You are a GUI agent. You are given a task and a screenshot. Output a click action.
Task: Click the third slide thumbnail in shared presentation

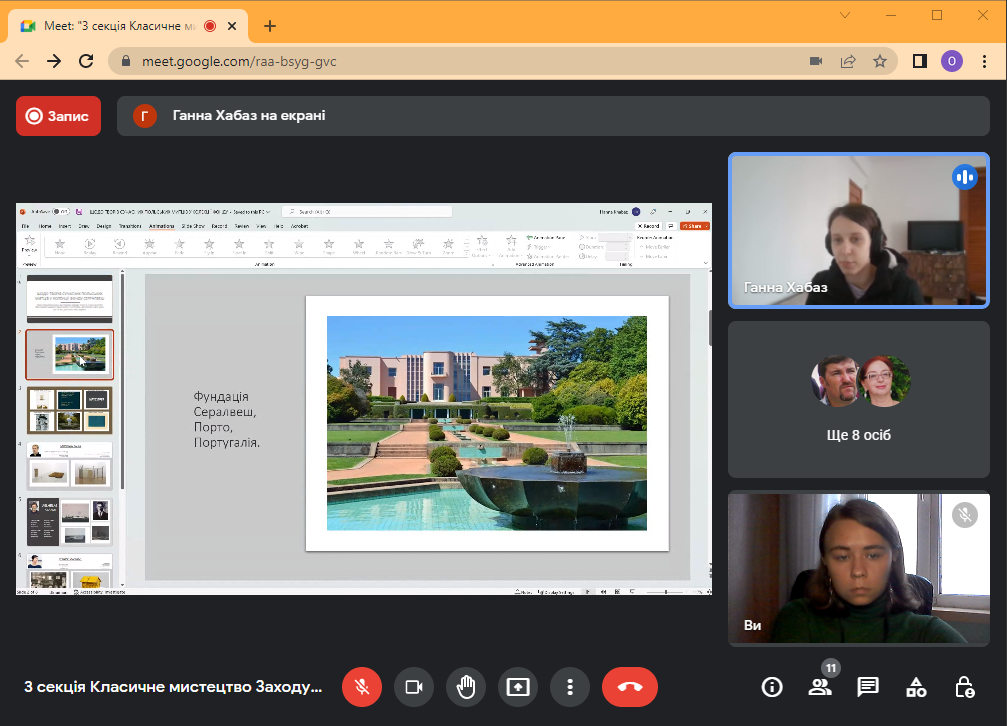click(x=69, y=410)
